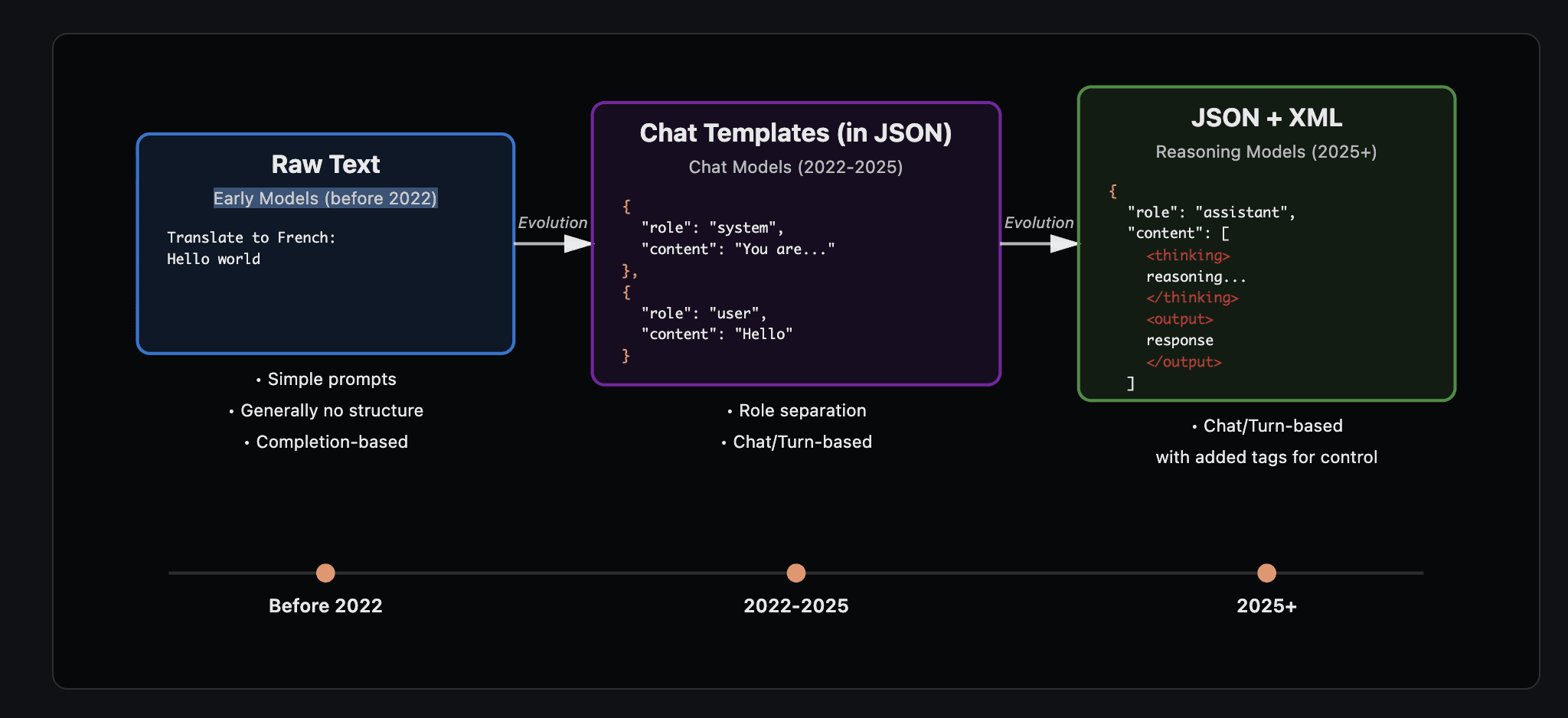Click the "role": "user" code line
The height and width of the screenshot is (718, 1568).
point(704,313)
